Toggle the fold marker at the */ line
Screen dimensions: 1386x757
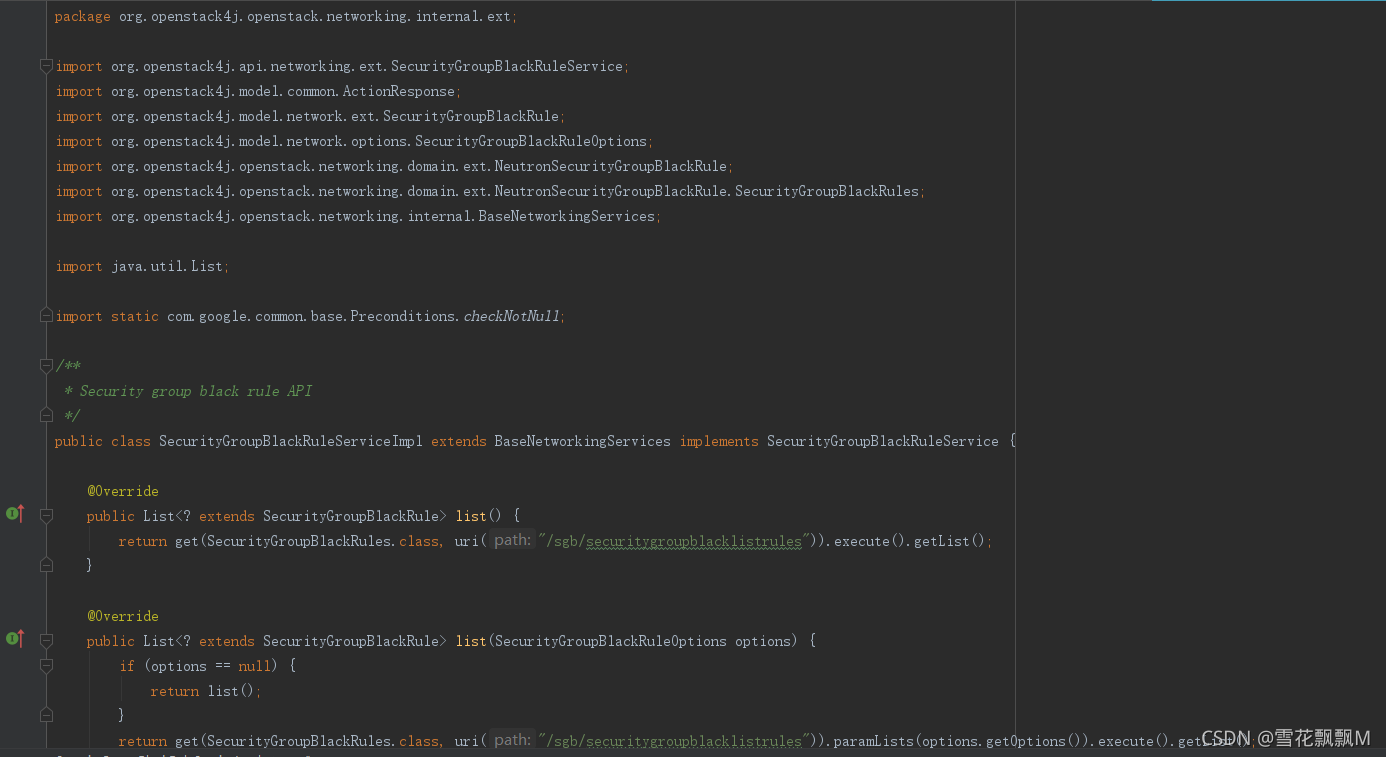(x=46, y=415)
